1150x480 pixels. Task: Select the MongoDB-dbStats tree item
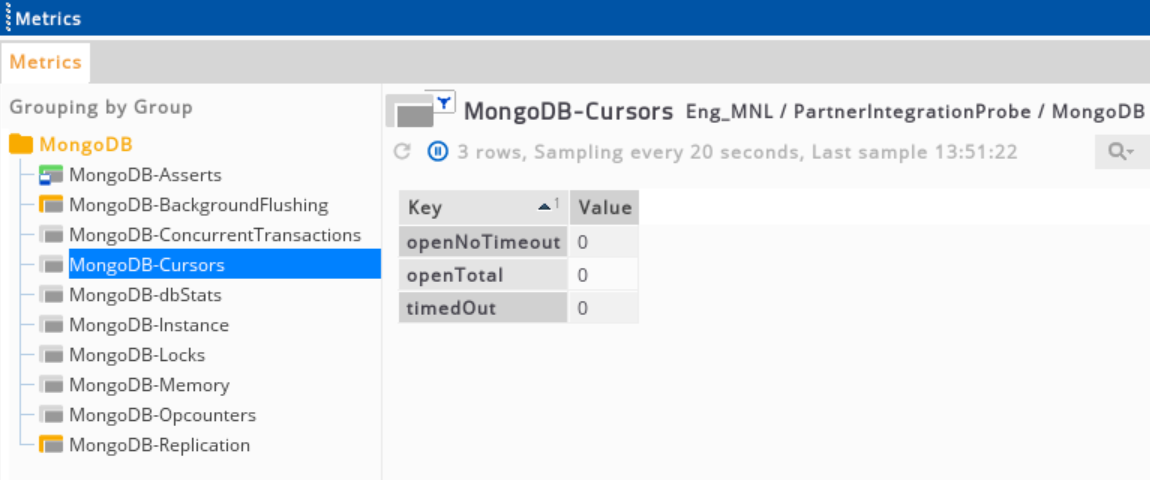coord(145,295)
